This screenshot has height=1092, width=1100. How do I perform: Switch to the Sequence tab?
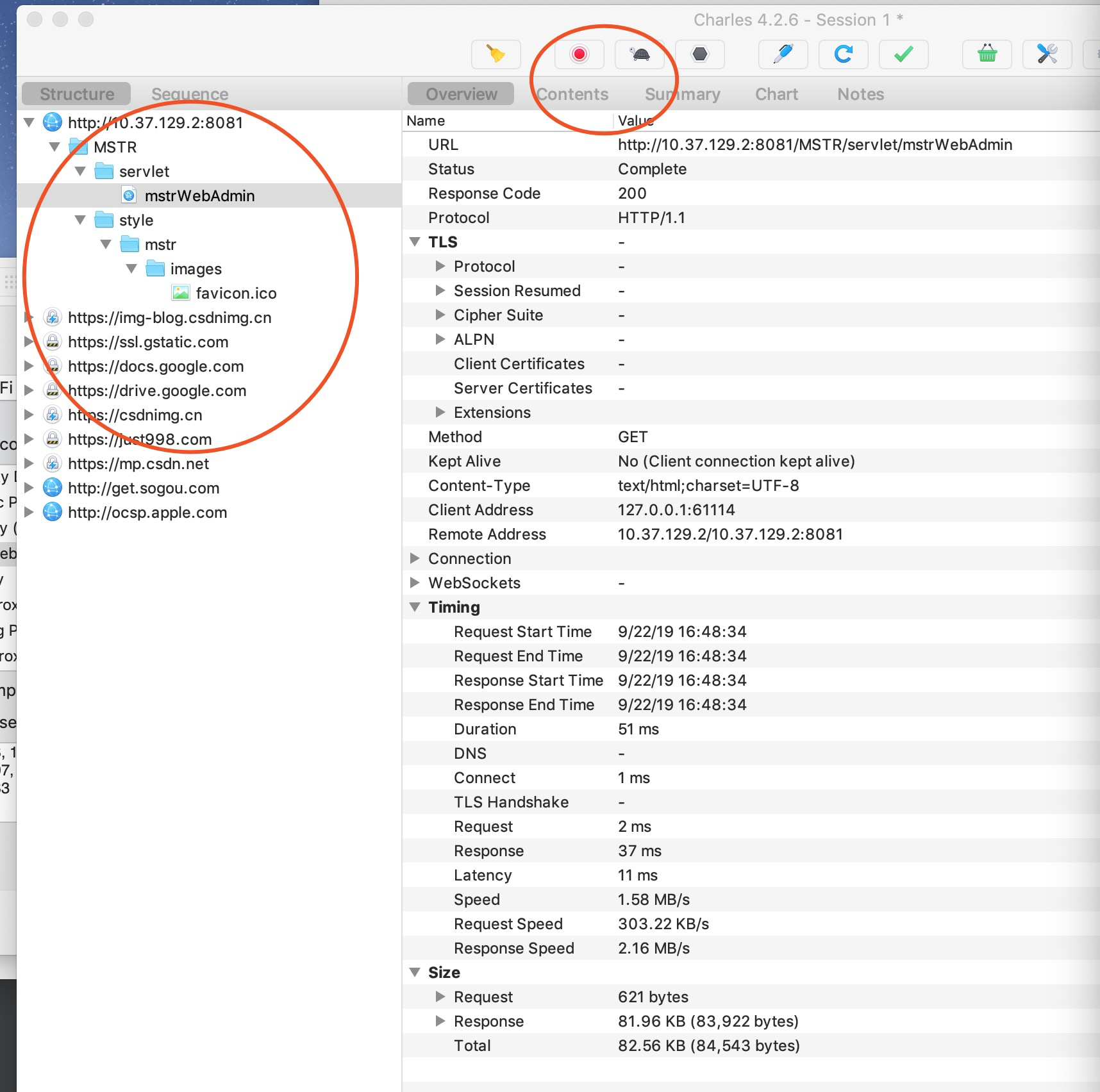(190, 94)
